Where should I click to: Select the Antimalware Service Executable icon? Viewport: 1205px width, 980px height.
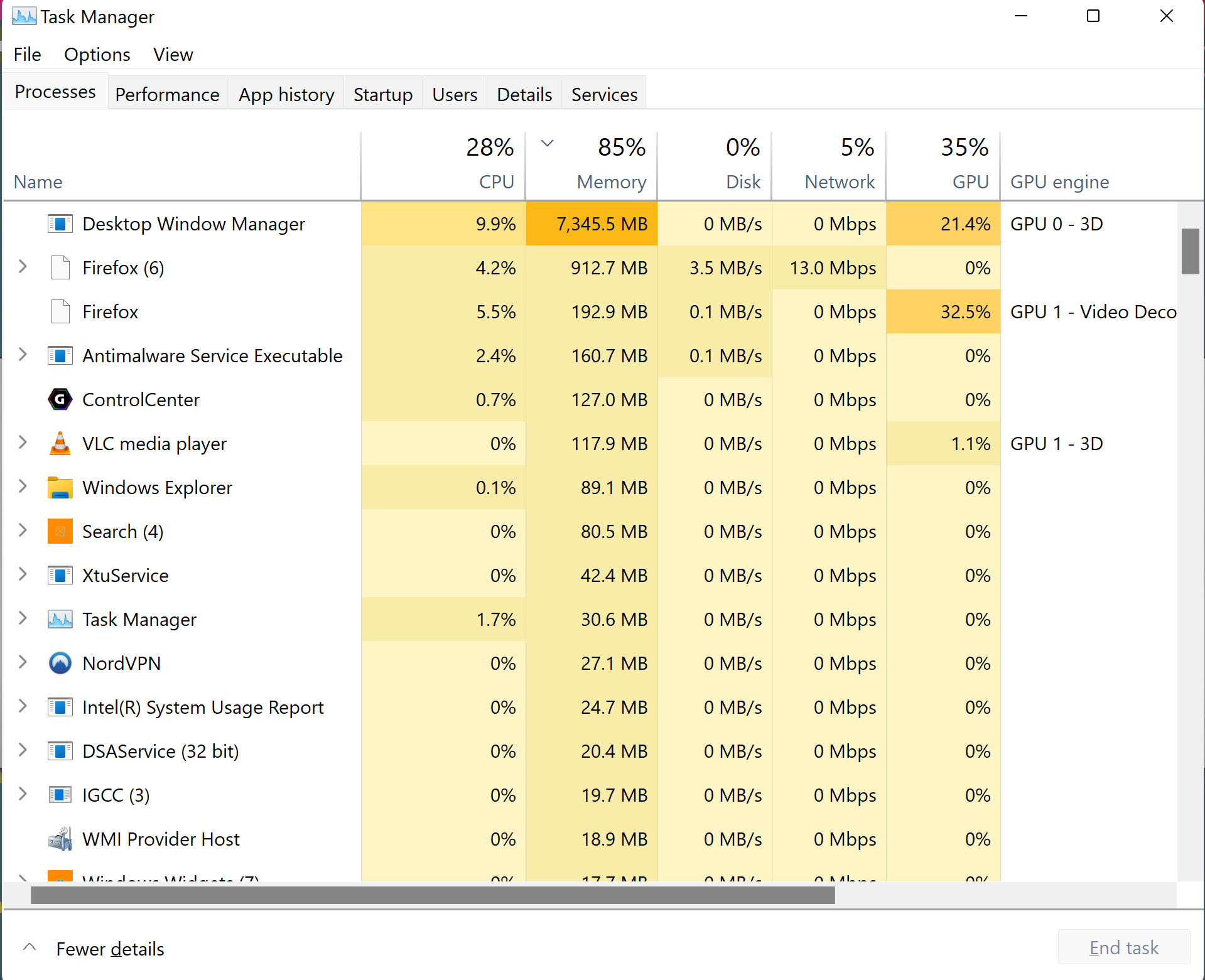tap(60, 355)
